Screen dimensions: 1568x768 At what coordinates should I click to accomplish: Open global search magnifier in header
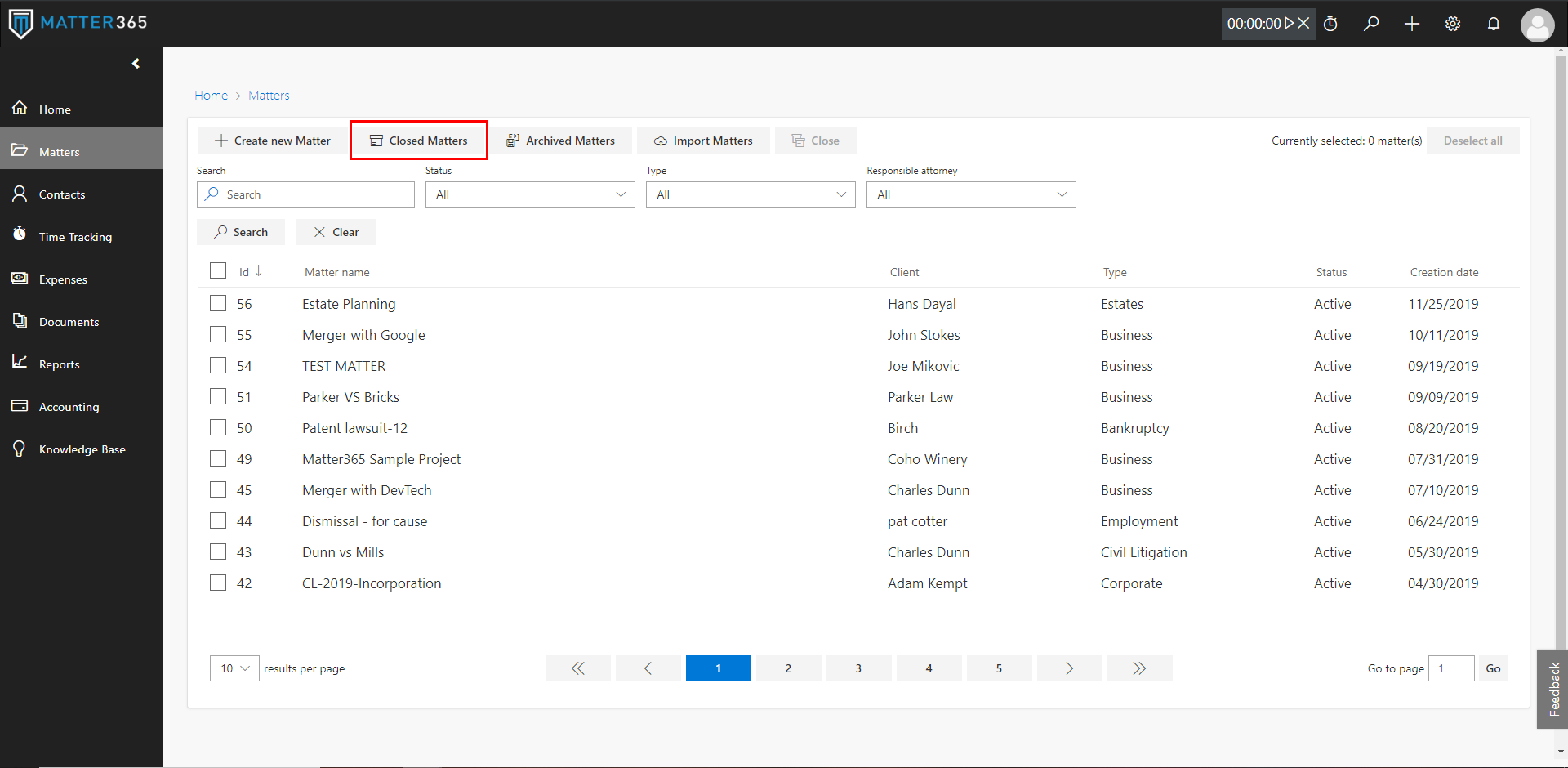tap(1371, 24)
